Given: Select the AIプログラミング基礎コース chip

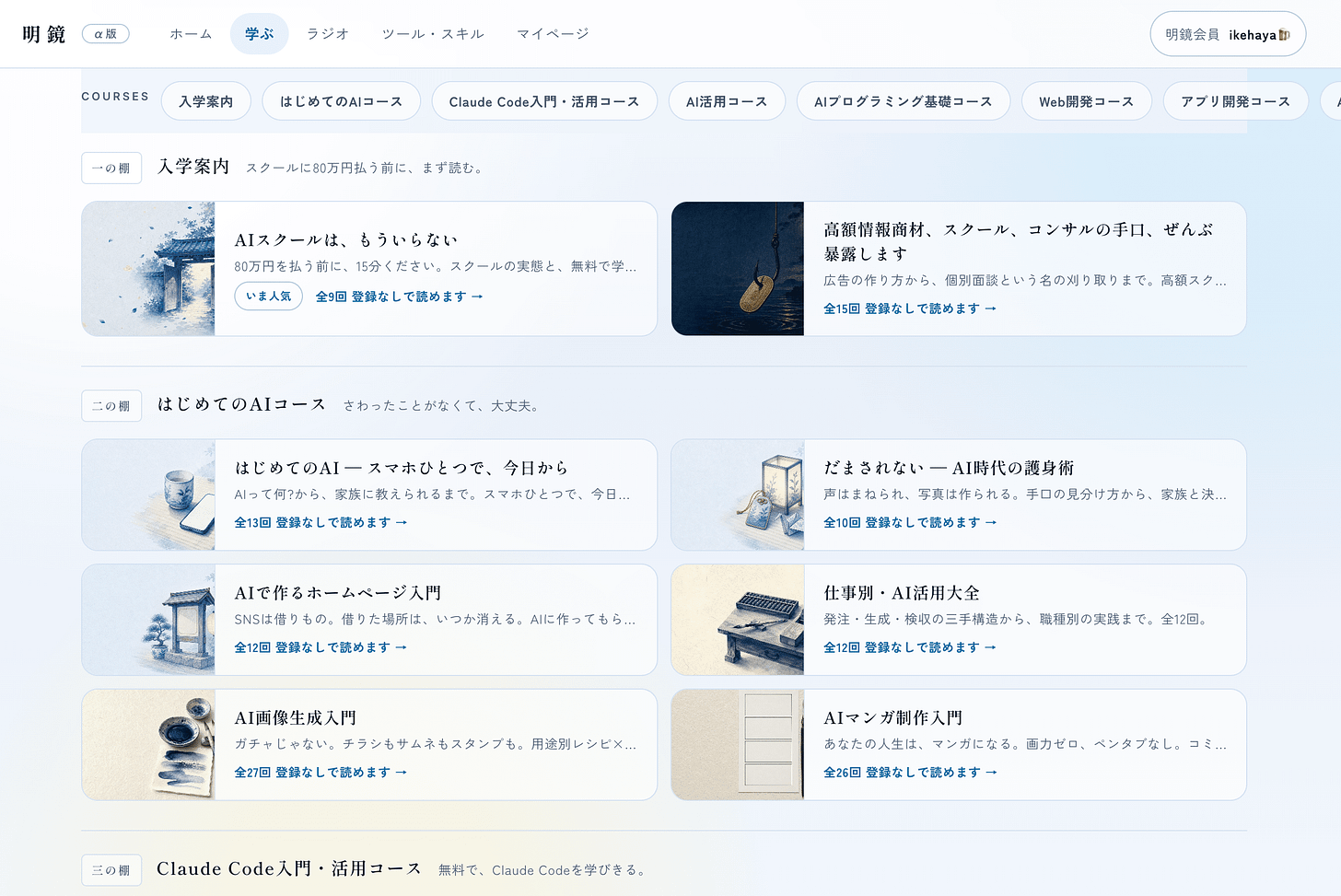Looking at the screenshot, I should point(904,101).
